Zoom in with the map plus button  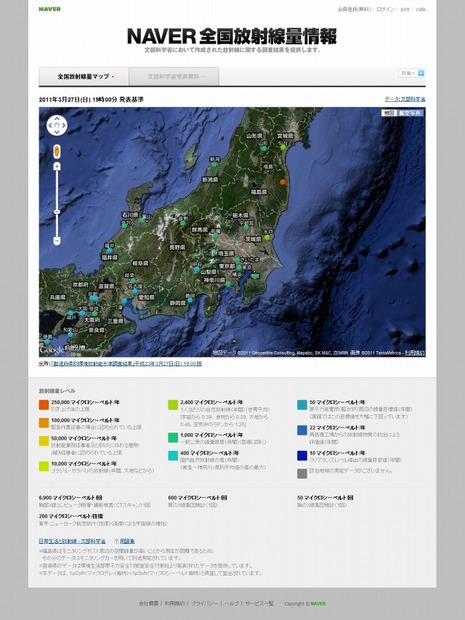tap(57, 166)
